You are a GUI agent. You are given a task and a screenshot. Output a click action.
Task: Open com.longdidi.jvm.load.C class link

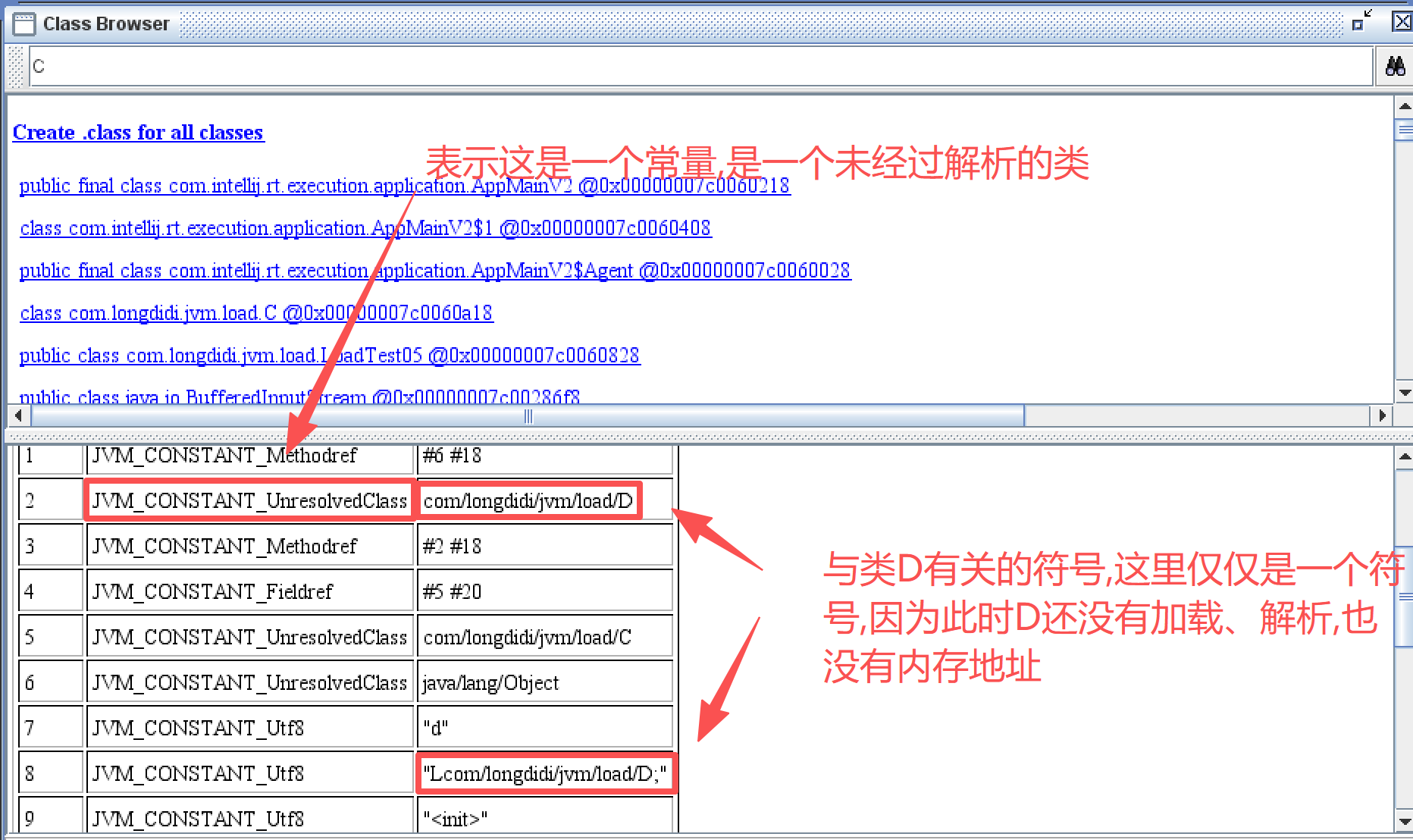[256, 313]
